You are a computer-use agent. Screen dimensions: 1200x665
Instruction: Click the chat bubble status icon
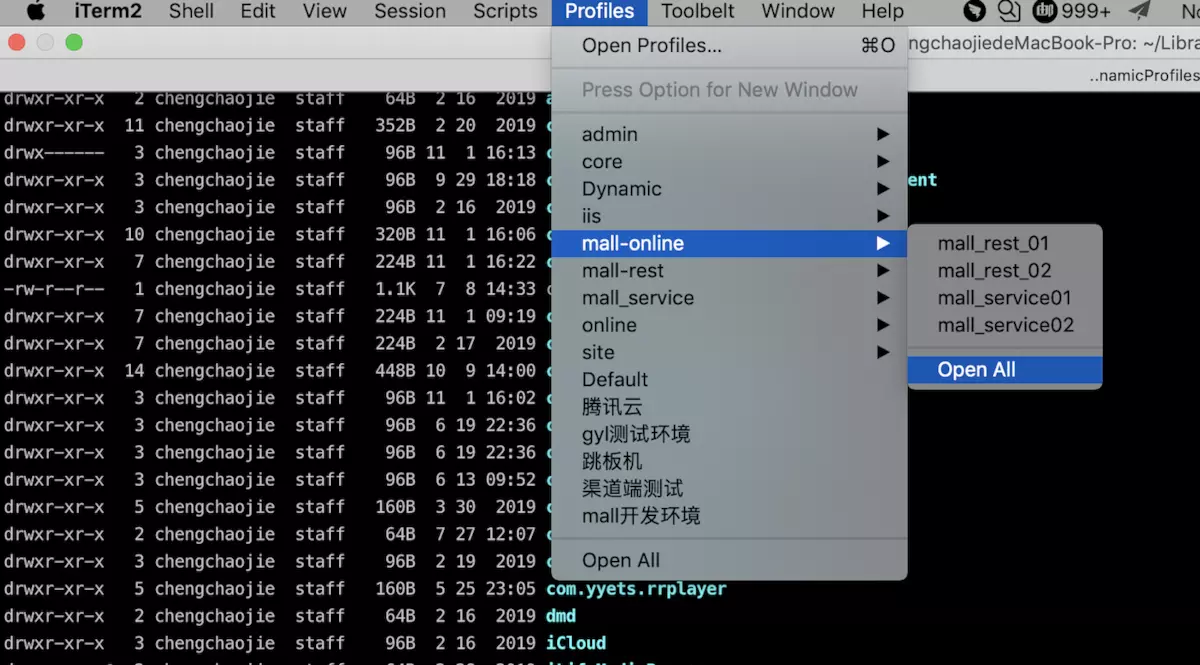1009,11
